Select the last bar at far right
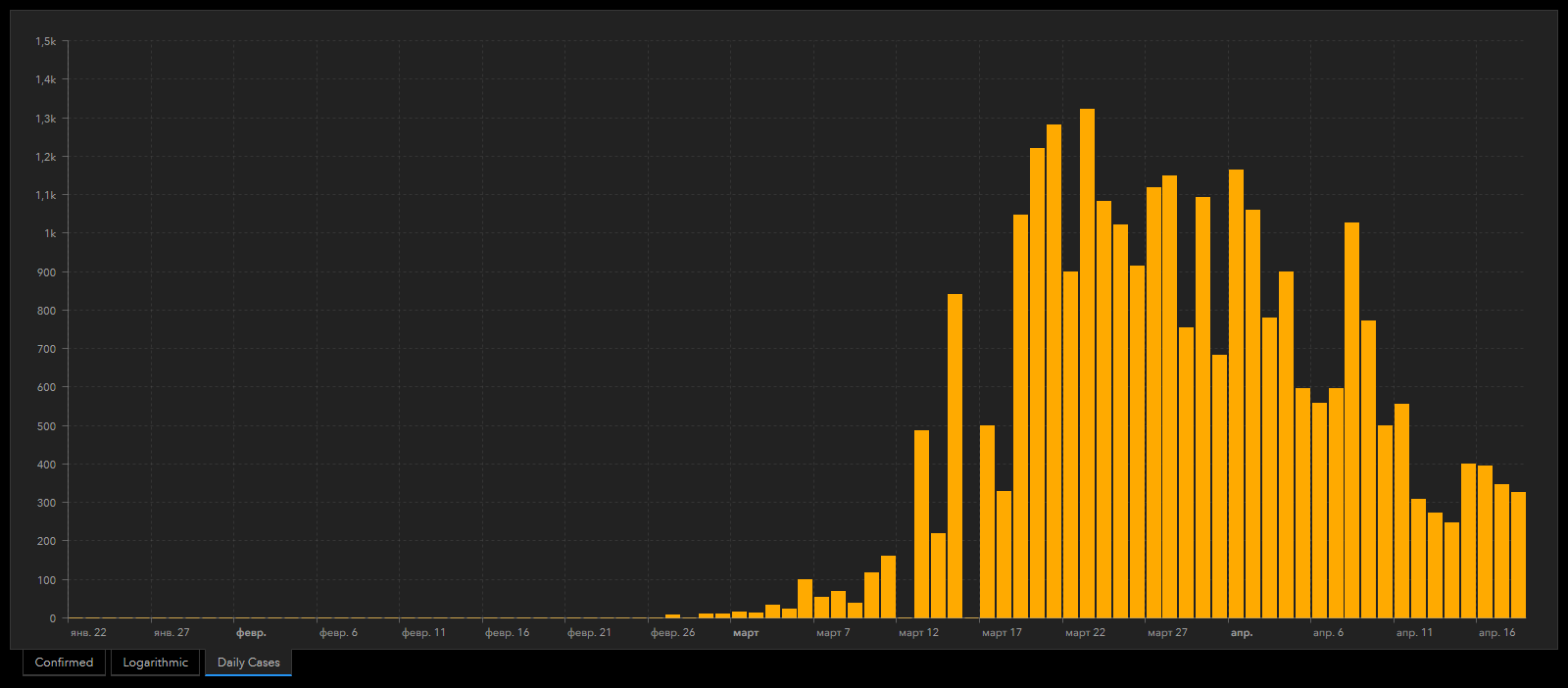 tap(1518, 555)
